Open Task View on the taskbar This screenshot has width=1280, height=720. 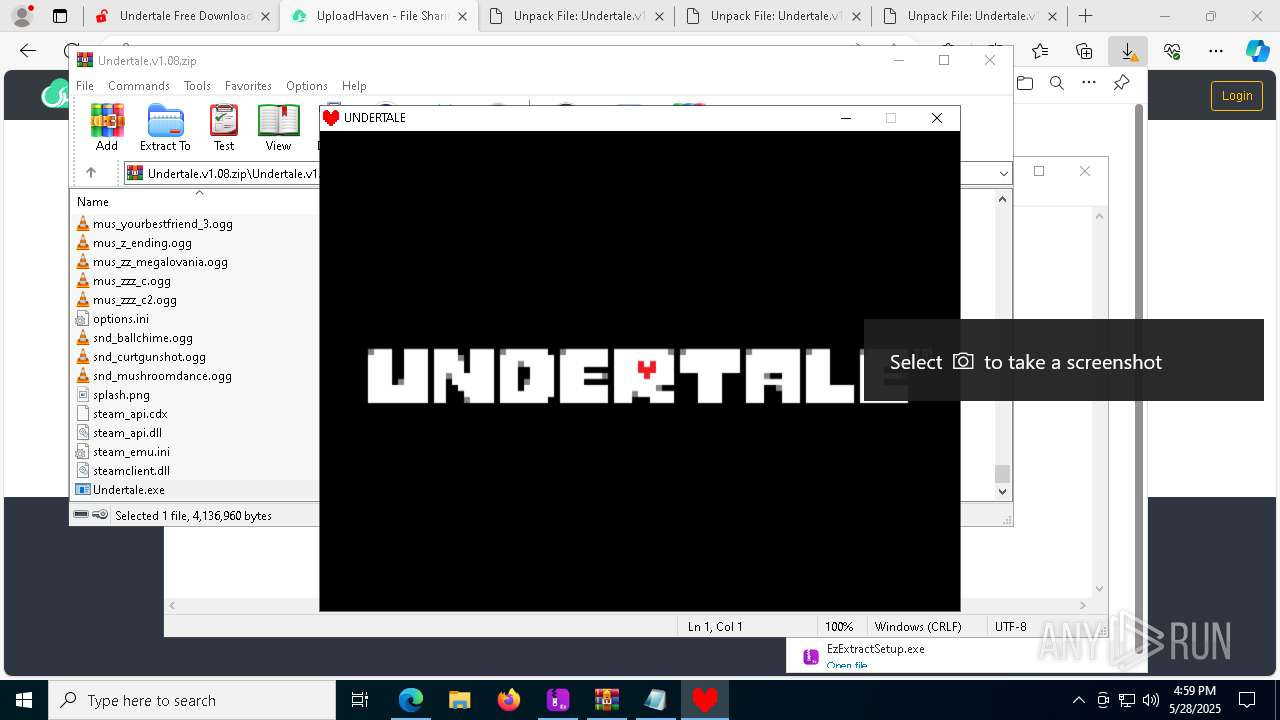[361, 700]
